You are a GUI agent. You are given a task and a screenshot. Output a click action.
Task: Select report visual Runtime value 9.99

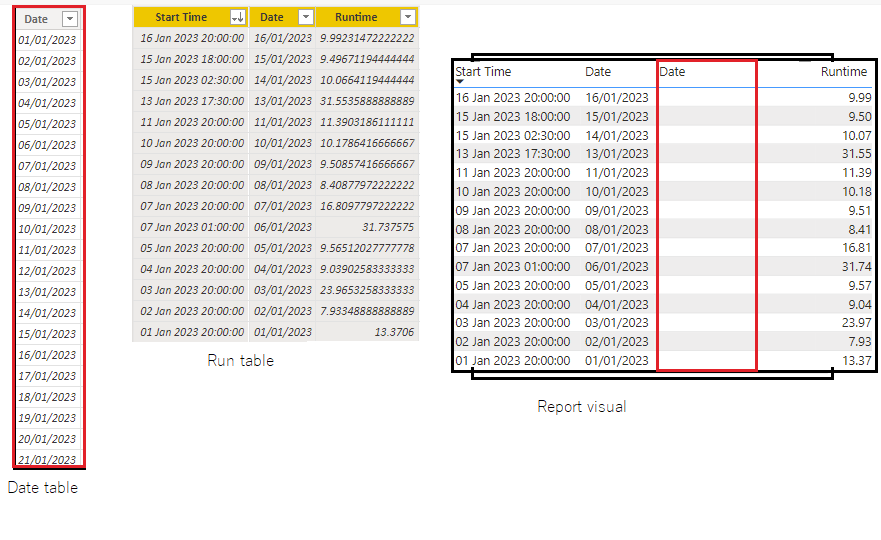coord(860,98)
